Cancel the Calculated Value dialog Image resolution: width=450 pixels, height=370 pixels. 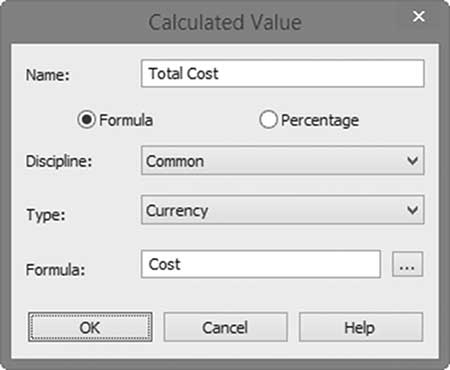[225, 327]
